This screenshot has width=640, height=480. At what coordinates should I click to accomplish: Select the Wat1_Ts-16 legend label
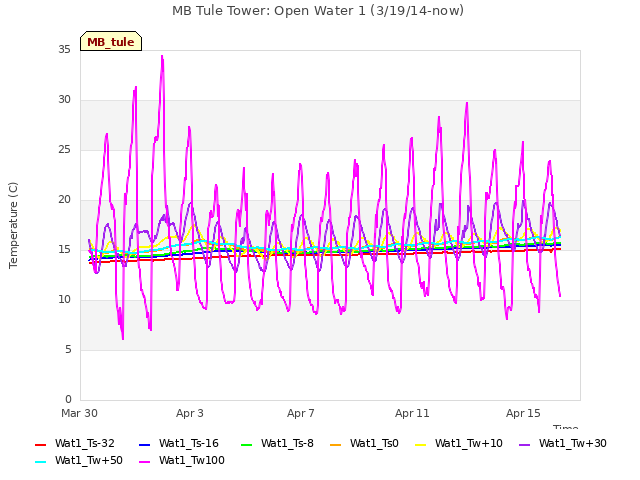(x=189, y=444)
